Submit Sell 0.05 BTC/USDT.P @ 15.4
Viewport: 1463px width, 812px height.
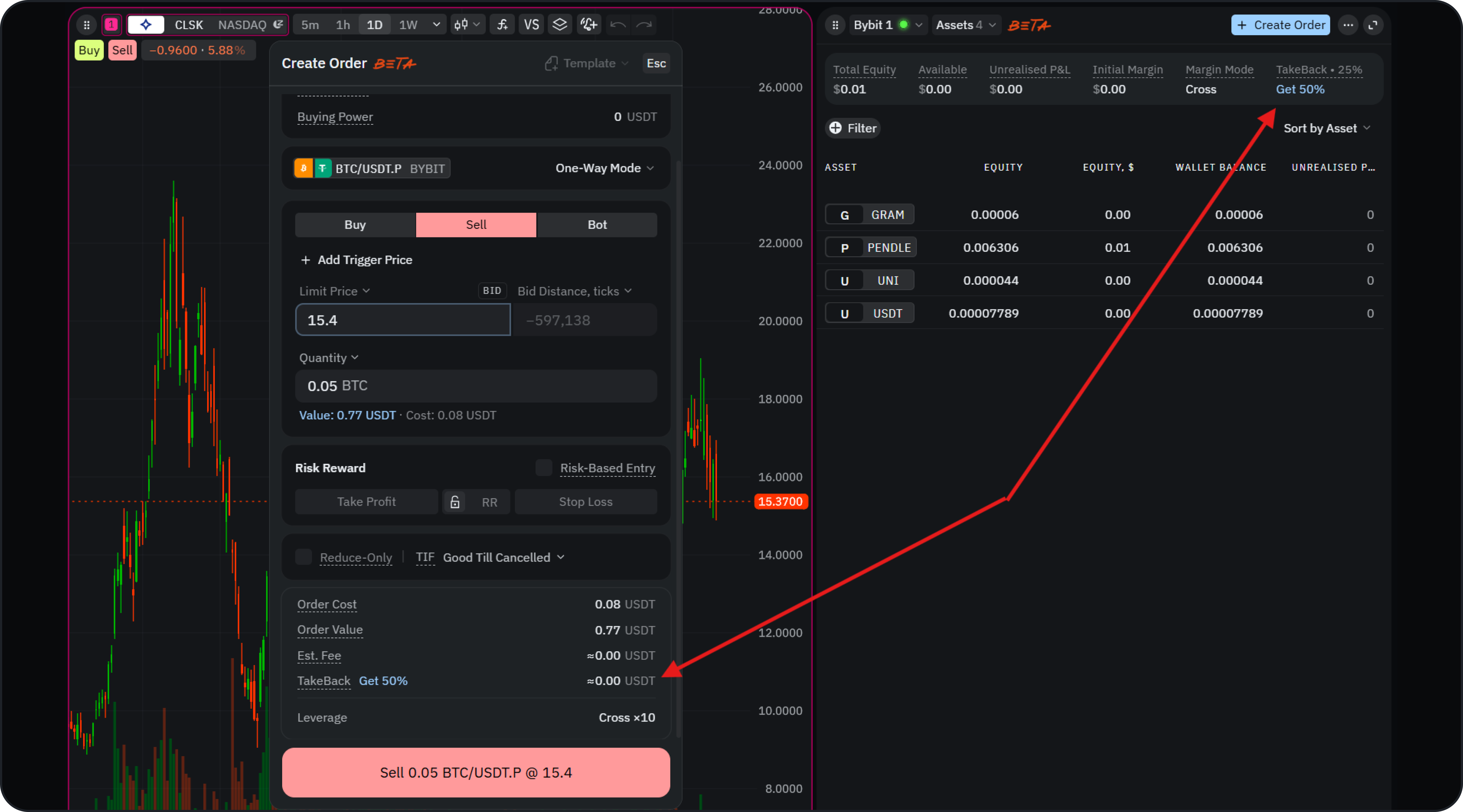click(x=476, y=773)
